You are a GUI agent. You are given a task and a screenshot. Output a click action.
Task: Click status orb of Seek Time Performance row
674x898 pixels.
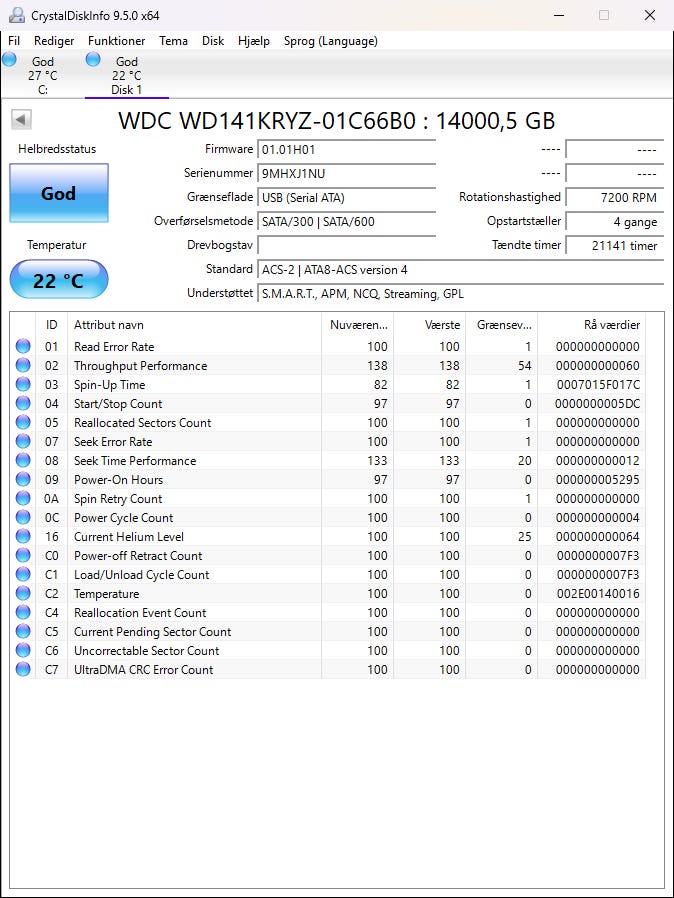click(23, 460)
